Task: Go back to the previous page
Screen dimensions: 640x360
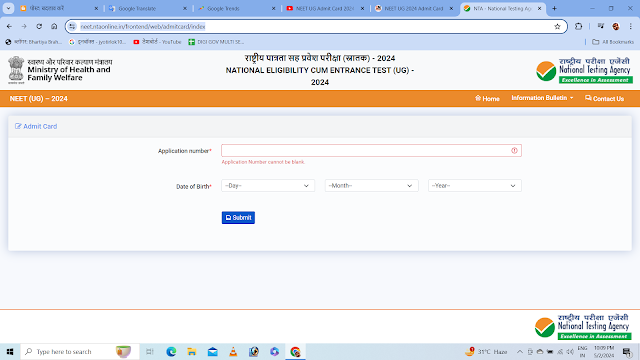Action: pos(9,26)
